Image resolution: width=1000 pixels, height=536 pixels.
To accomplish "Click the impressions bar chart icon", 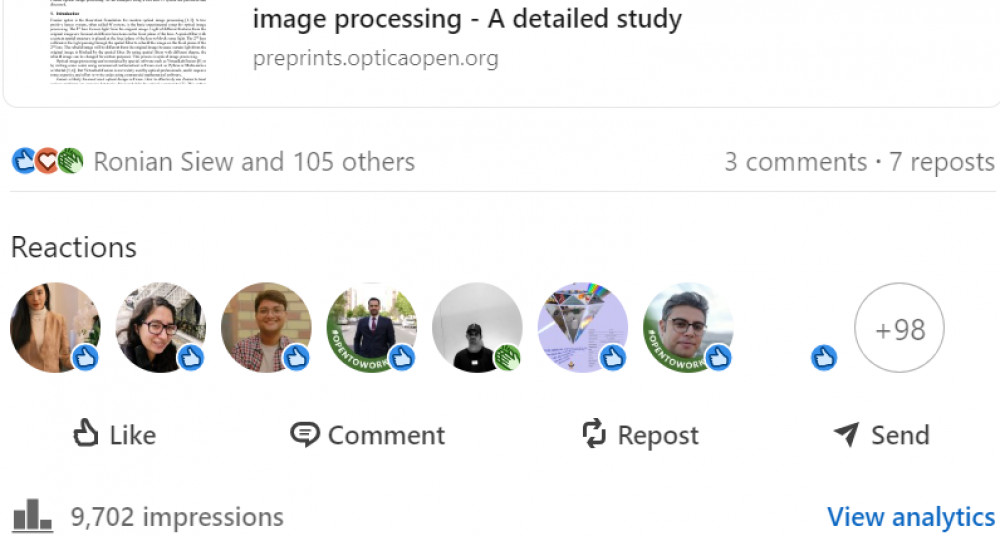I will (x=32, y=516).
